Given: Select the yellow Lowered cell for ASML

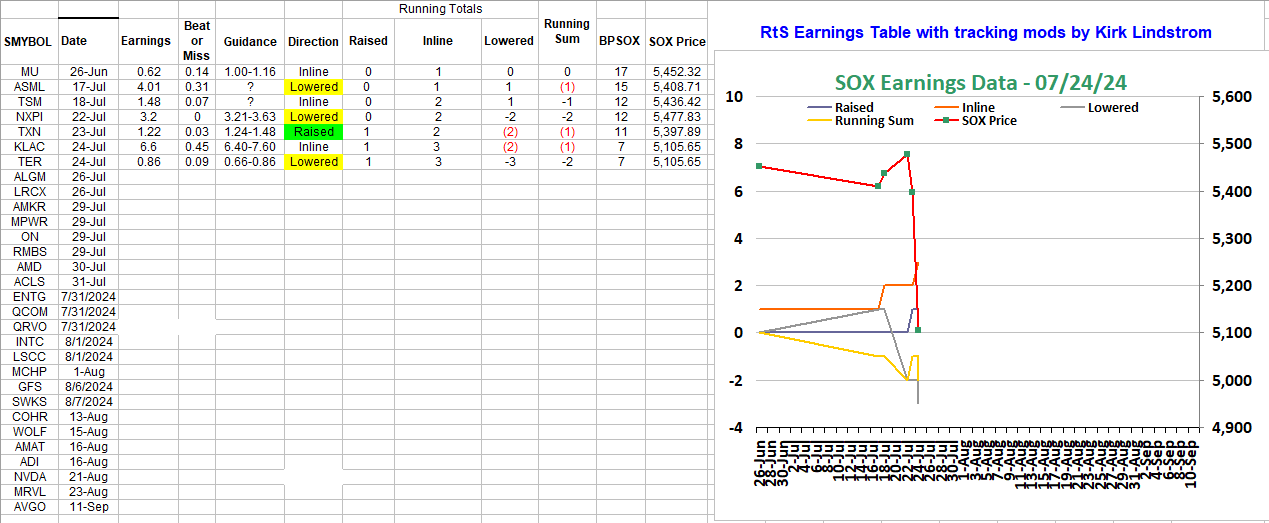Looking at the screenshot, I should tap(314, 87).
